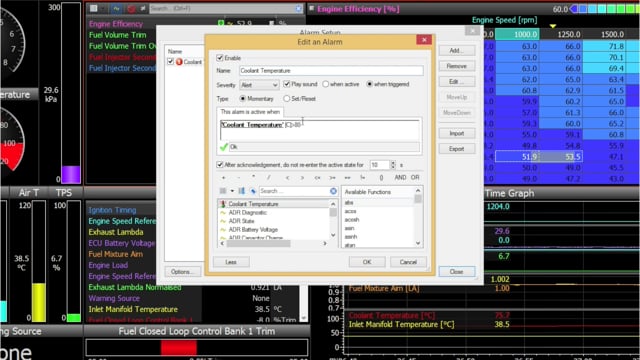Click the Less button

coord(231,262)
